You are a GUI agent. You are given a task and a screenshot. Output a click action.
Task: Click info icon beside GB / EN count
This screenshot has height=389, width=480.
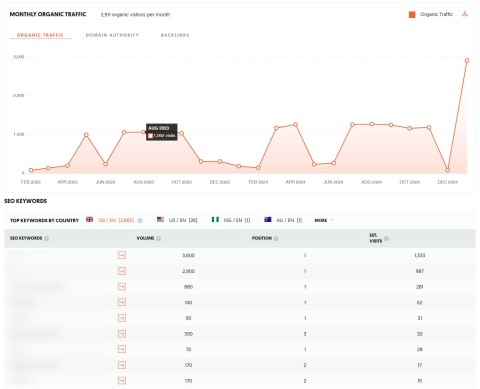[140, 220]
